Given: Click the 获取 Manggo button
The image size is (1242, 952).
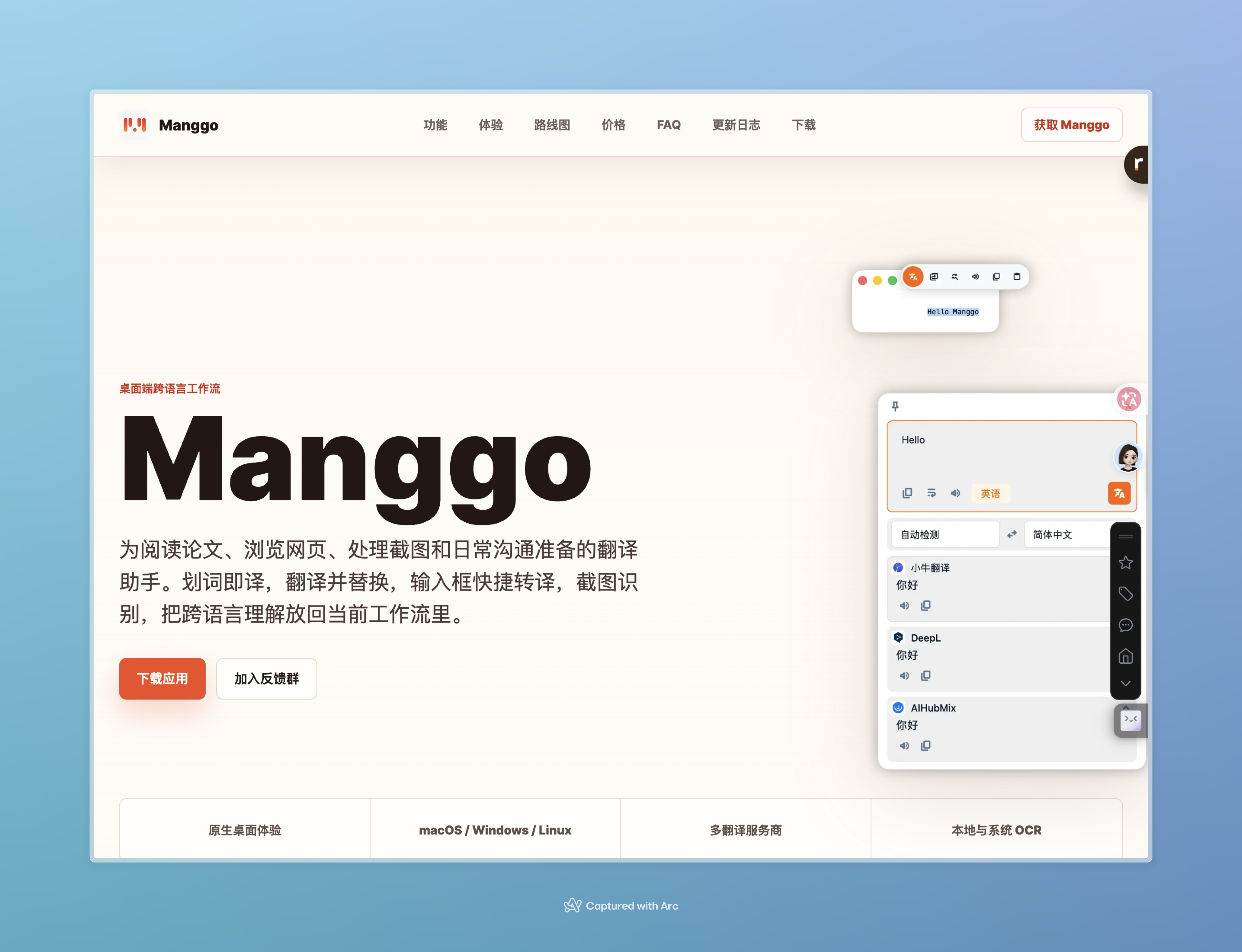Looking at the screenshot, I should pyautogui.click(x=1071, y=125).
